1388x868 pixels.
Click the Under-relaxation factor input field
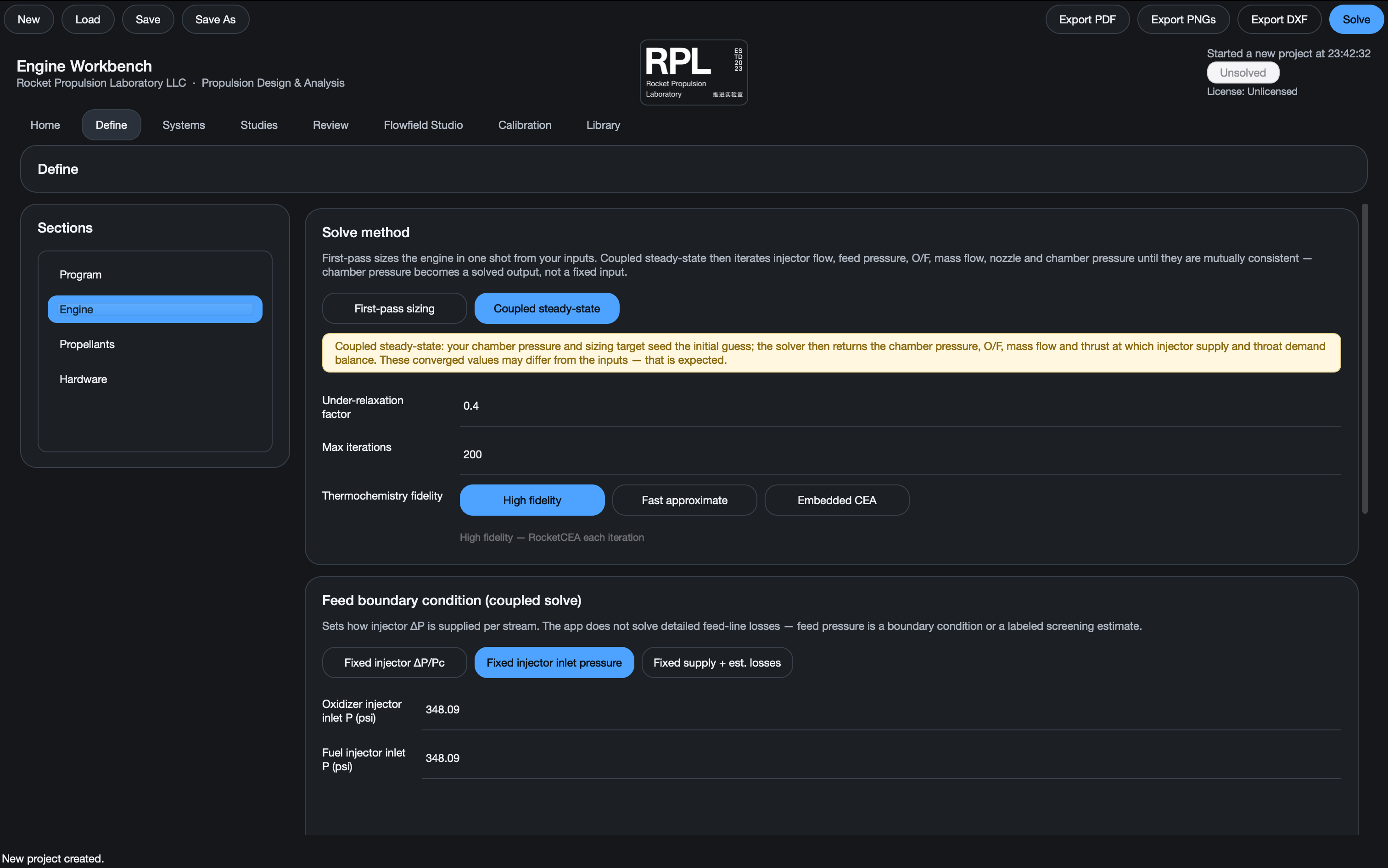point(900,406)
